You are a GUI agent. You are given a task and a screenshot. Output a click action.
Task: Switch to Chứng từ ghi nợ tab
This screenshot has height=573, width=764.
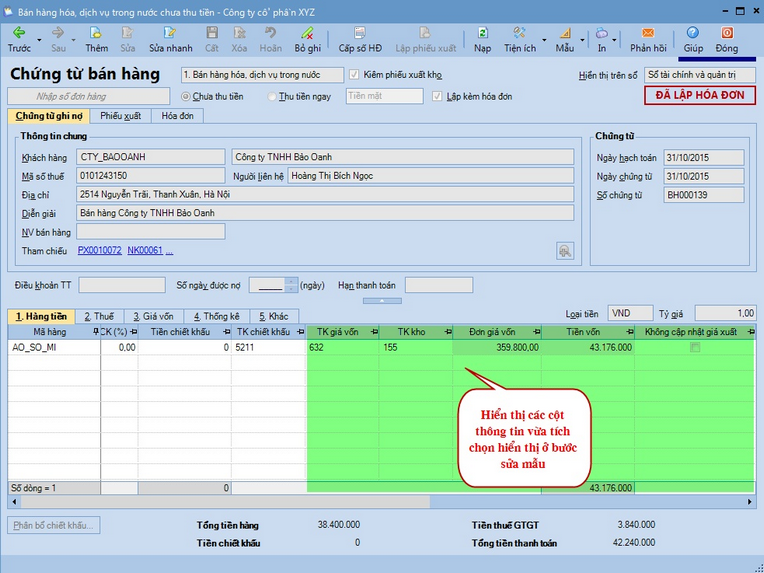pos(49,116)
